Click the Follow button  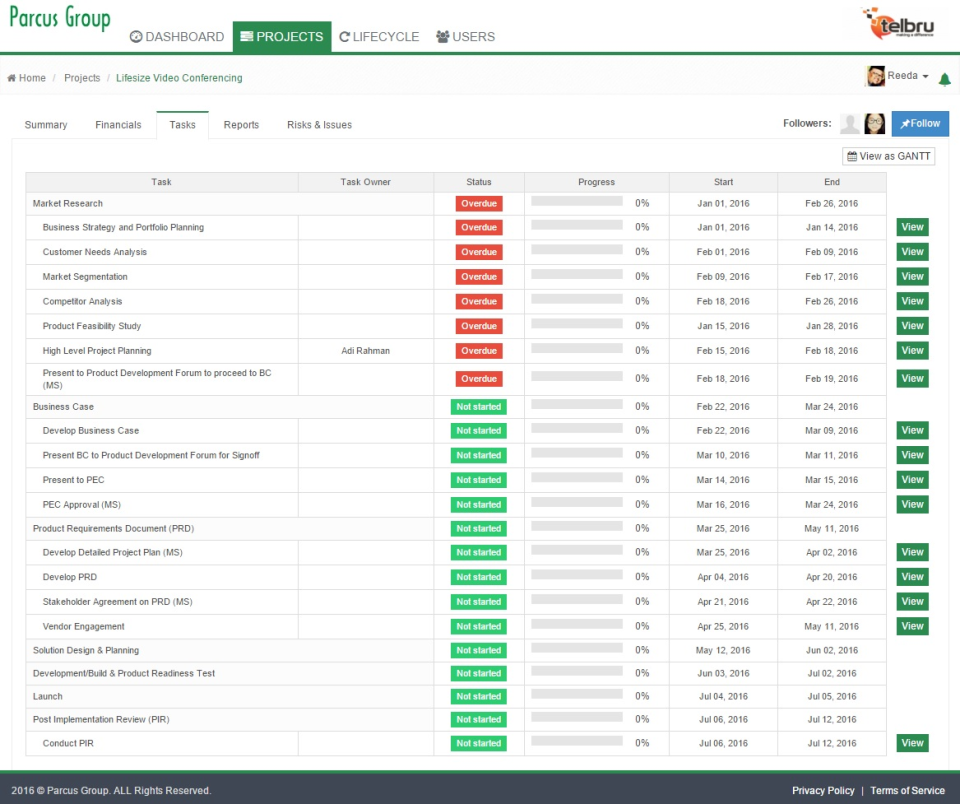pyautogui.click(x=919, y=123)
